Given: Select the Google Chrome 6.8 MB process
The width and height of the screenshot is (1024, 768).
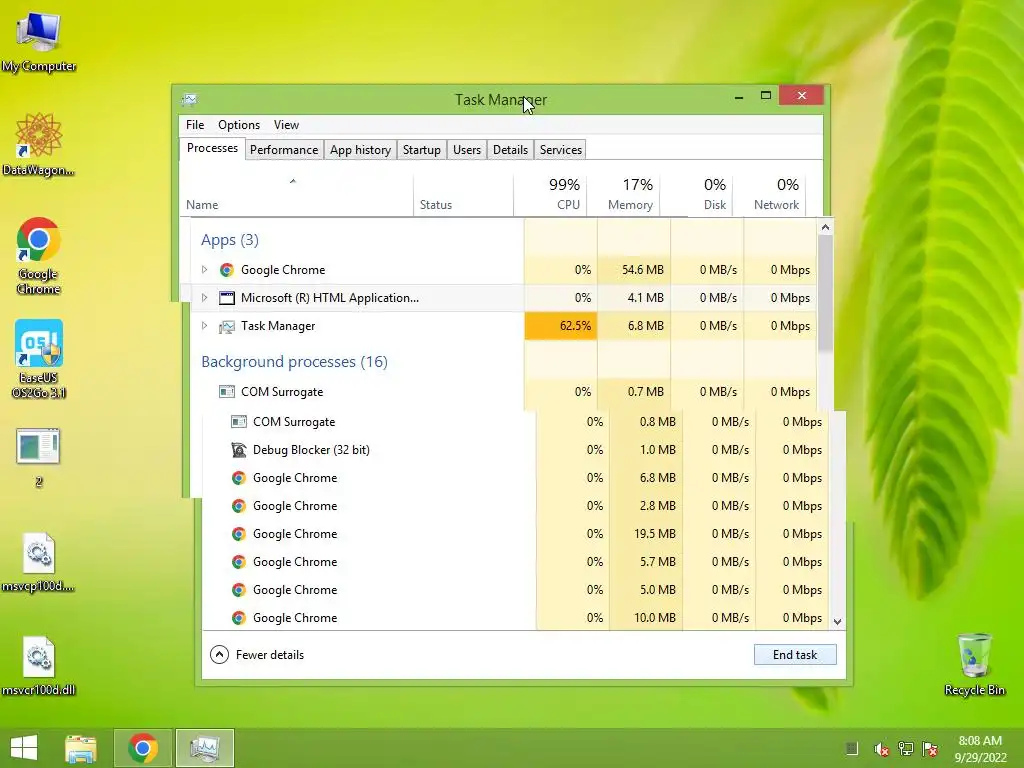Looking at the screenshot, I should coord(516,478).
